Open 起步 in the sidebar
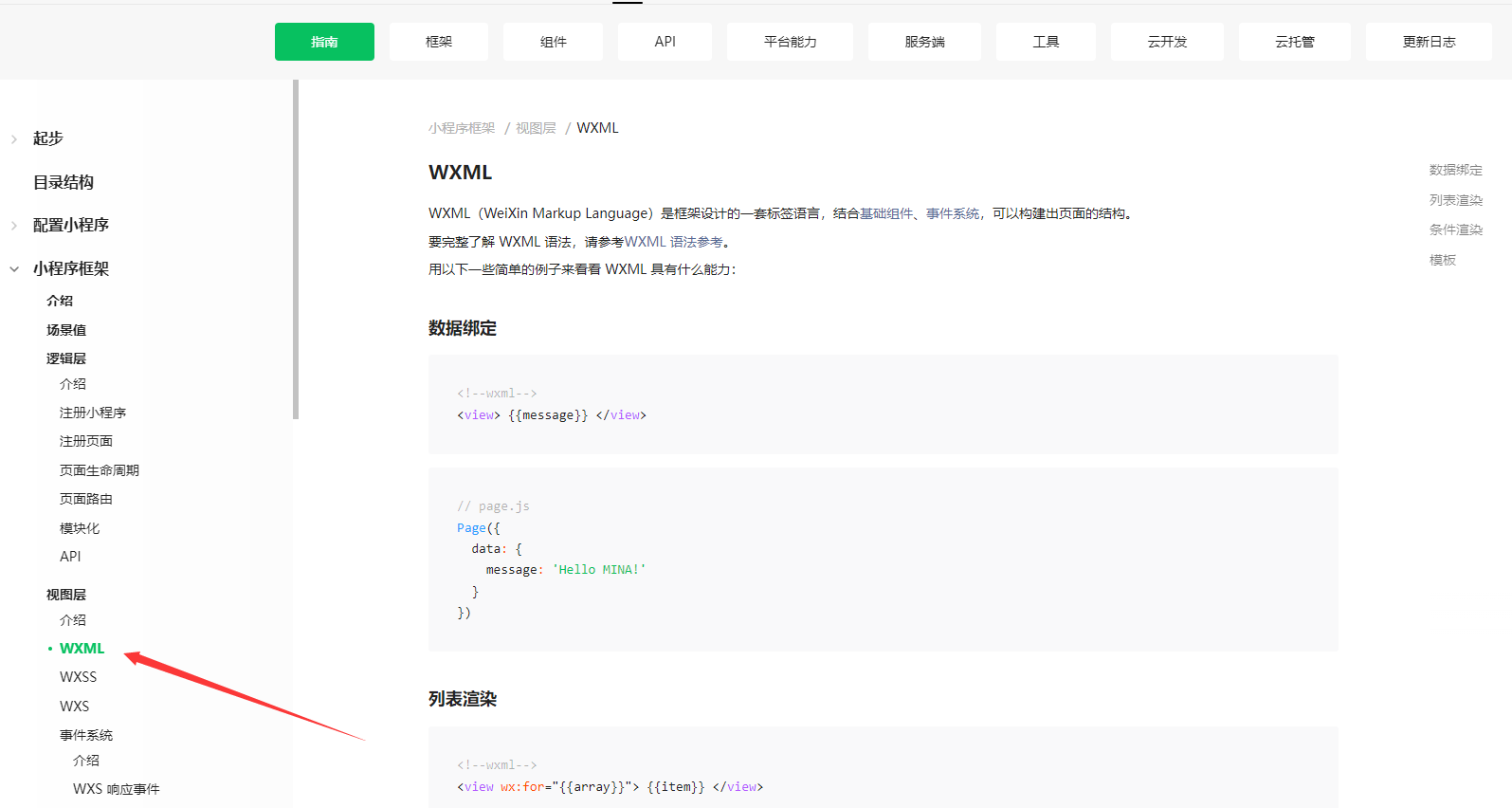The height and width of the screenshot is (808, 1512). 48,138
